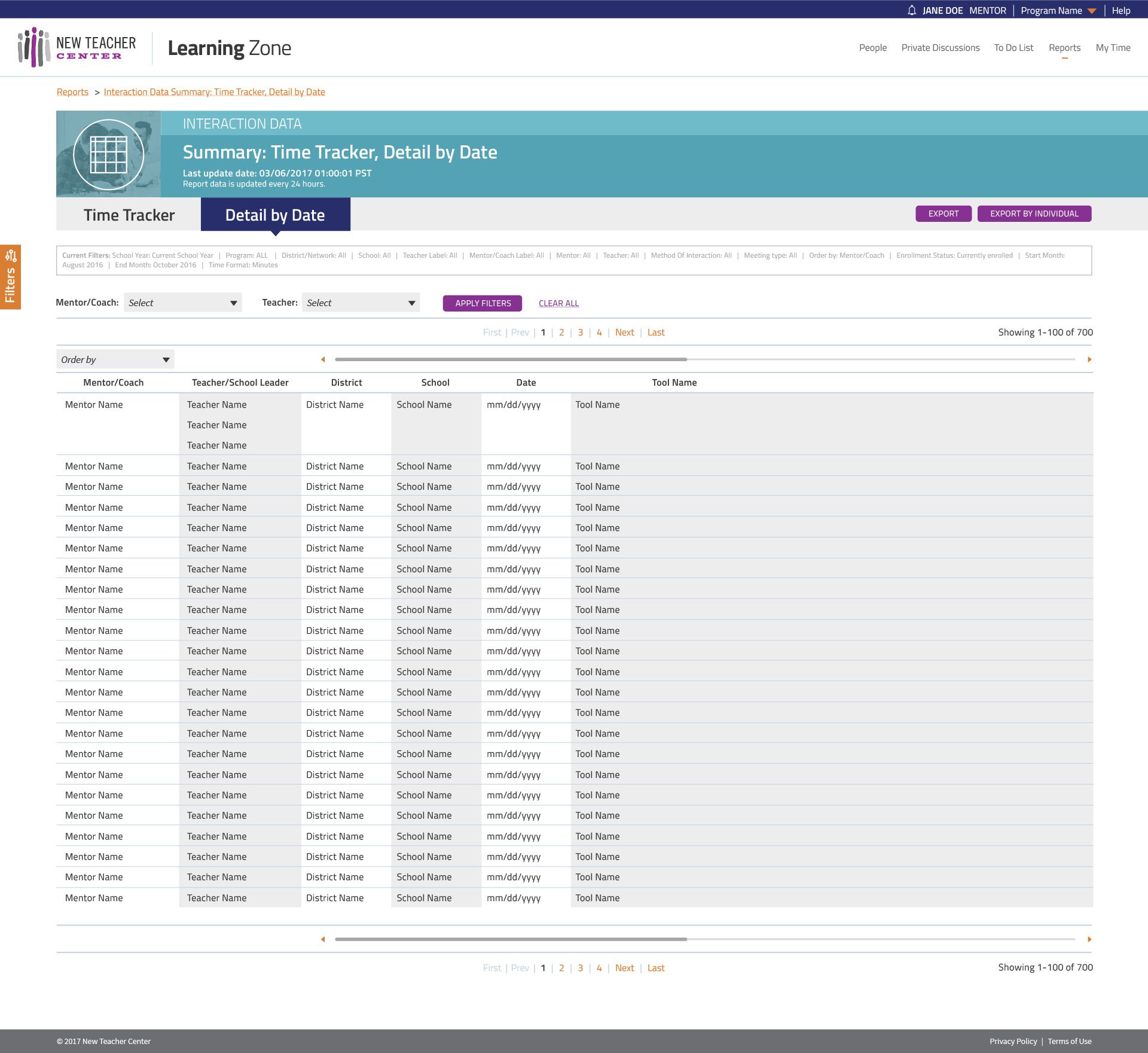Click the interaction data grid icon
This screenshot has height=1053, width=1148.
coord(108,154)
